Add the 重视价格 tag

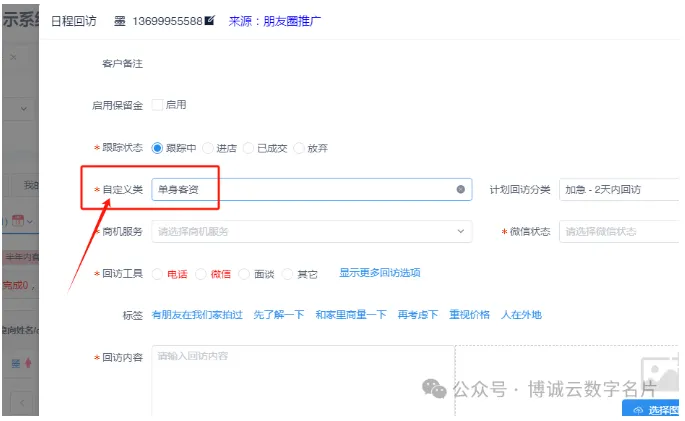point(469,314)
